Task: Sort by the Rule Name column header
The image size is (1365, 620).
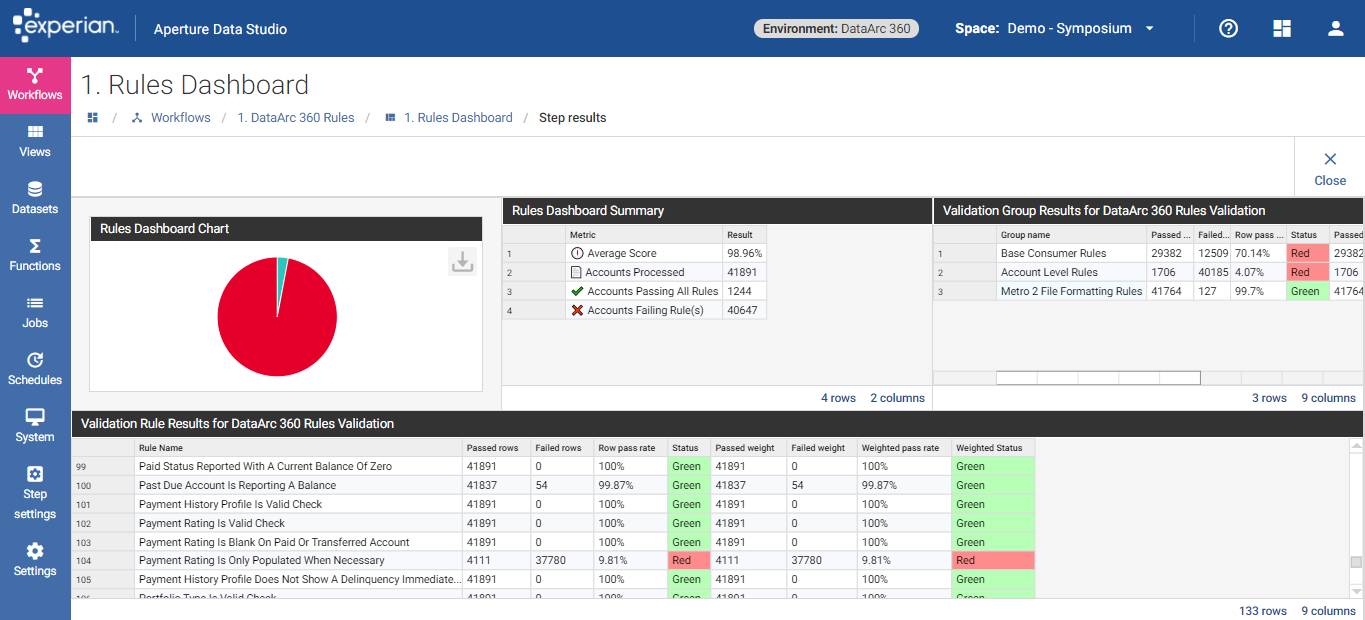Action: (161, 448)
